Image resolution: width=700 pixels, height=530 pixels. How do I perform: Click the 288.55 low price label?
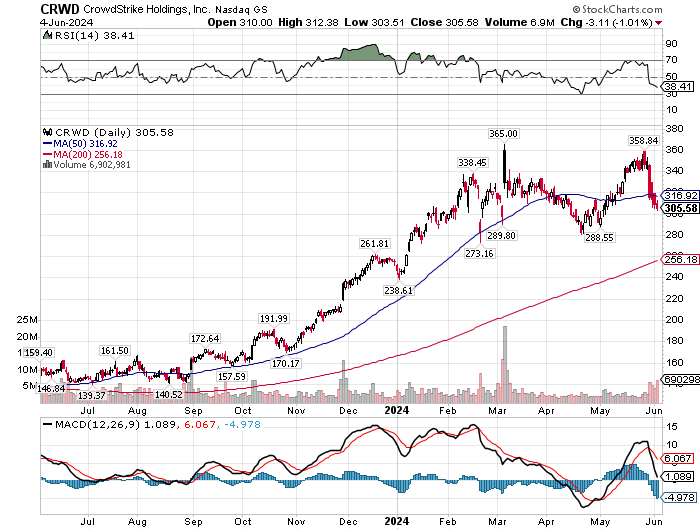(x=600, y=238)
